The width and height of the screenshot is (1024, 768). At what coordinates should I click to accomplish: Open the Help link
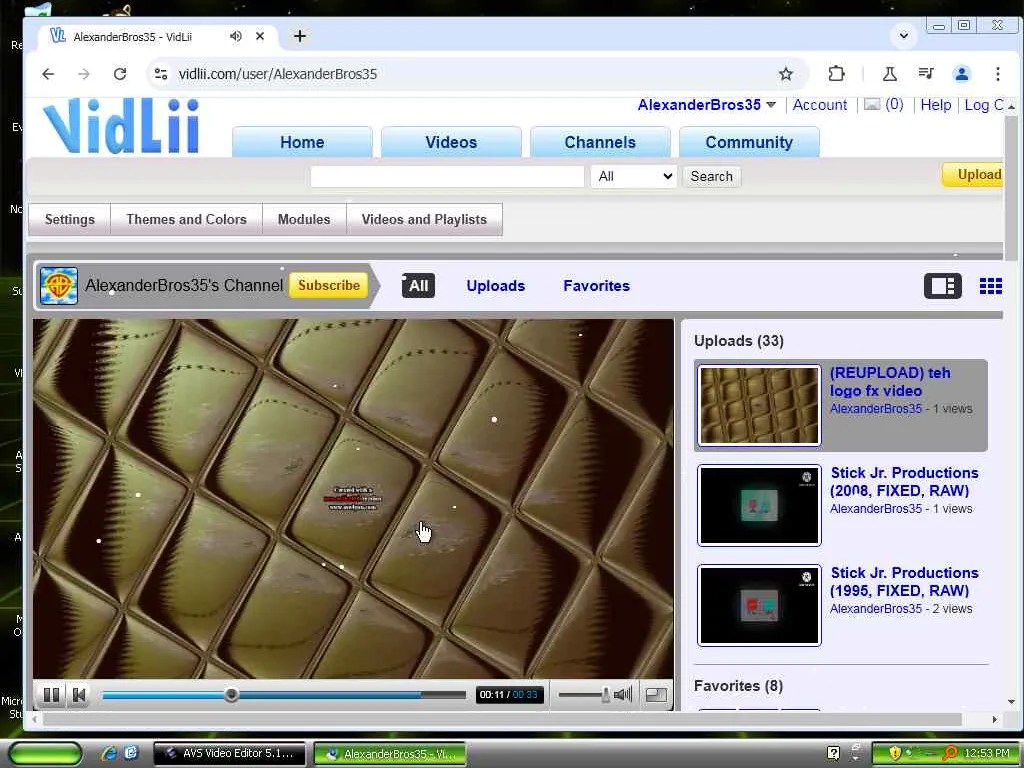[935, 104]
